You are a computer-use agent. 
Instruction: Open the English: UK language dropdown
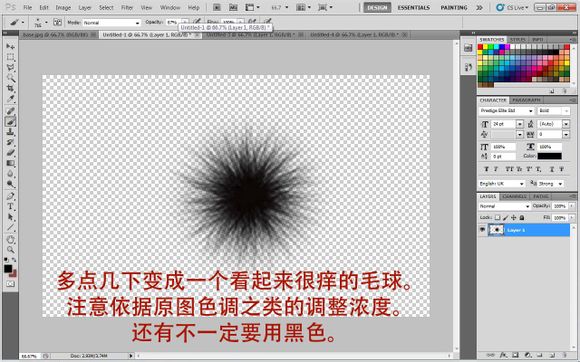pos(502,183)
